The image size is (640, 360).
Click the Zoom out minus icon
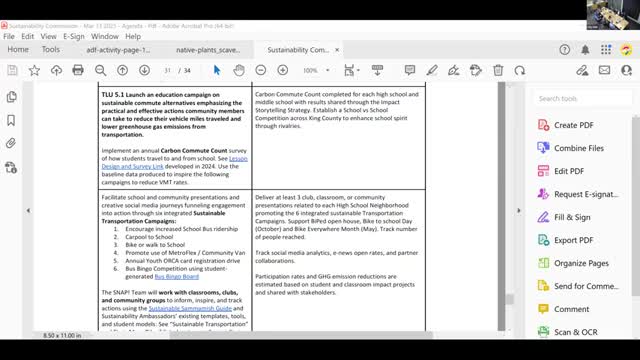click(261, 70)
